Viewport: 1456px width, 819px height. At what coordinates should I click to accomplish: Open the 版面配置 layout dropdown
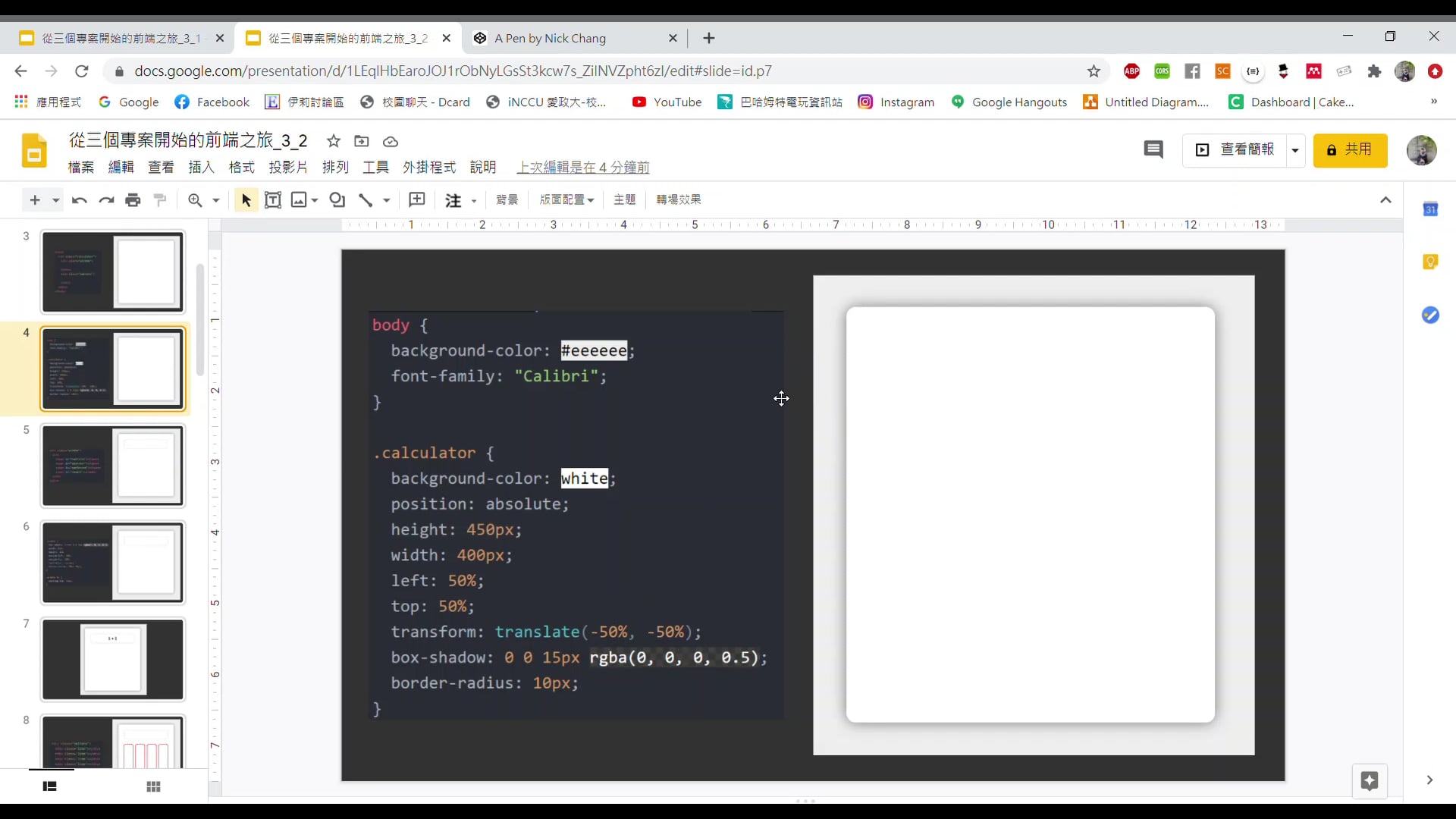pos(566,199)
